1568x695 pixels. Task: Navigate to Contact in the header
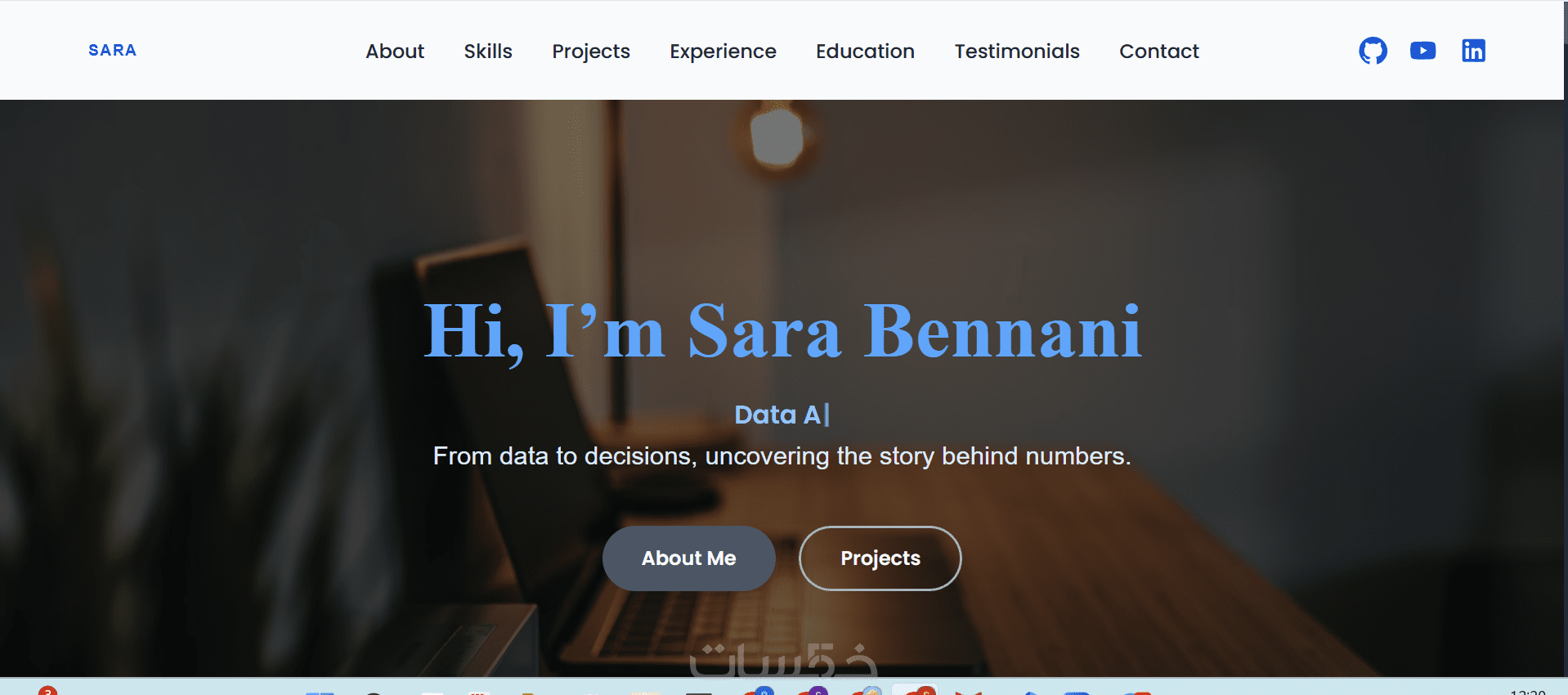pos(1158,52)
